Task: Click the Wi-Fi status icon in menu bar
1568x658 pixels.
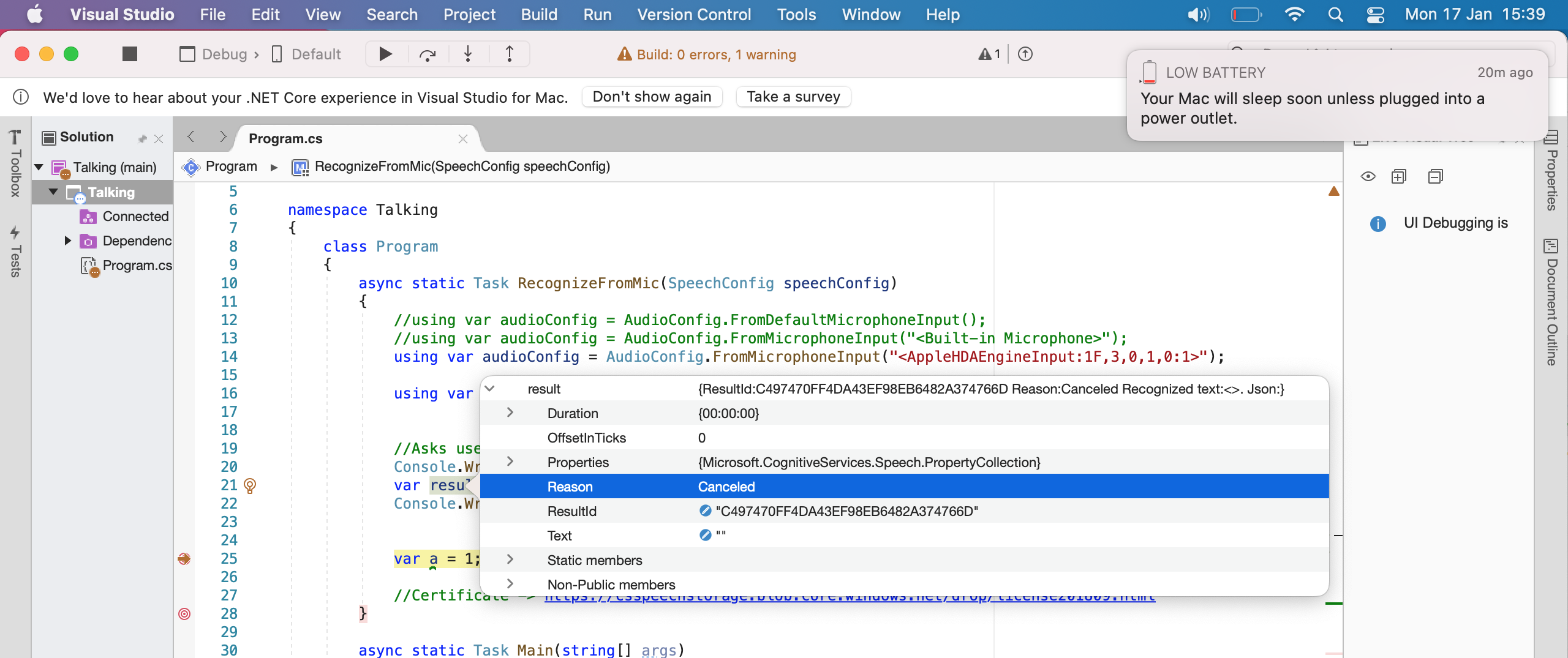Action: tap(1295, 14)
